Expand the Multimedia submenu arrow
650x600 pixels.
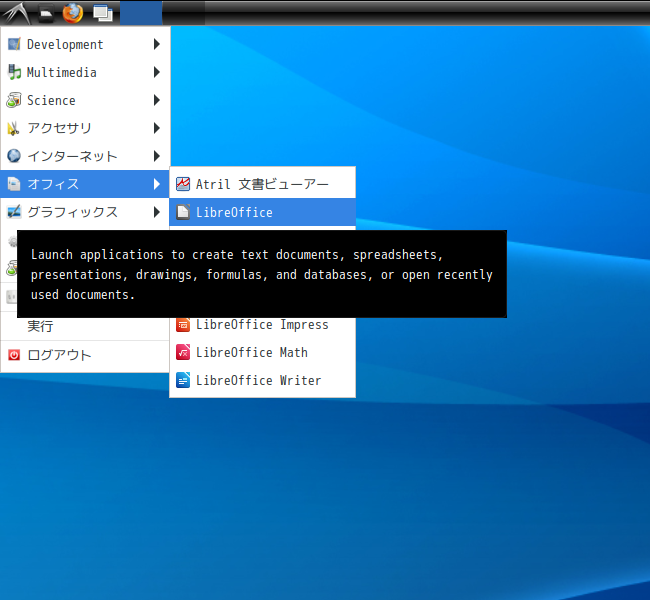click(157, 72)
